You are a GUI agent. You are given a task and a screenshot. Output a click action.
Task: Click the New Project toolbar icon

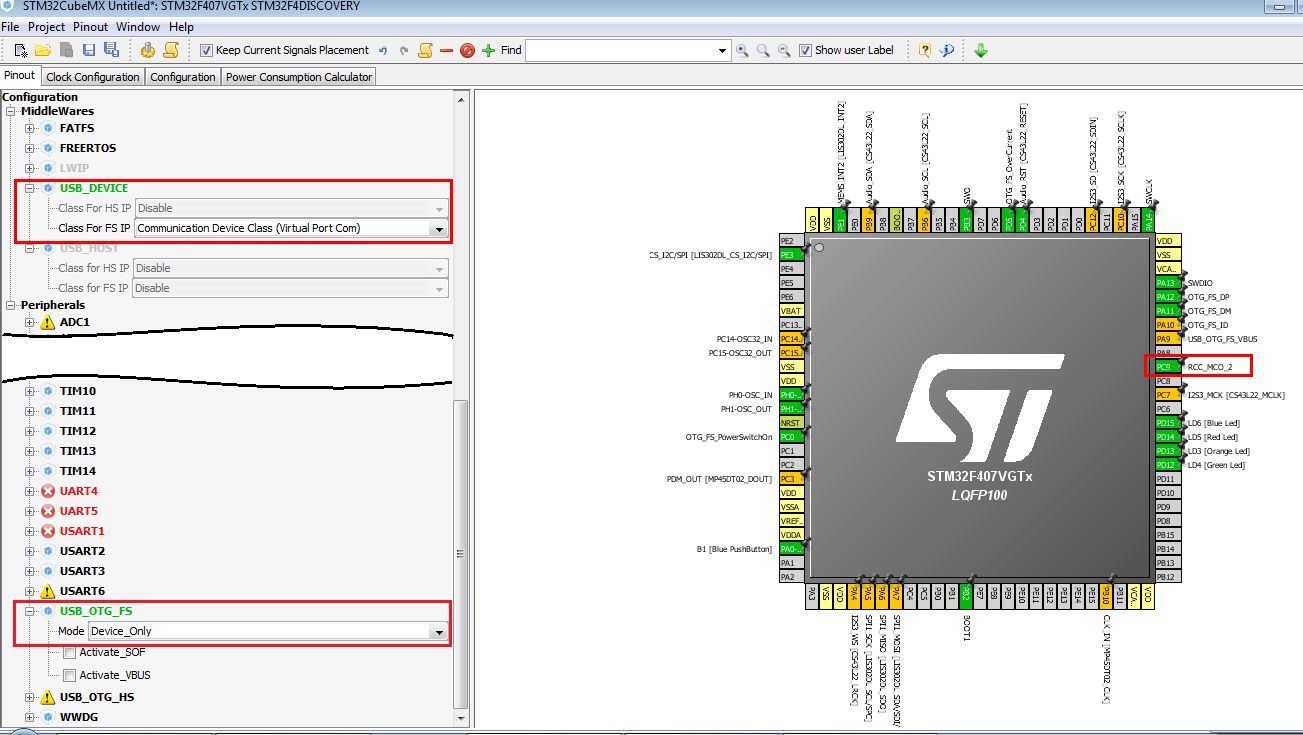point(20,50)
